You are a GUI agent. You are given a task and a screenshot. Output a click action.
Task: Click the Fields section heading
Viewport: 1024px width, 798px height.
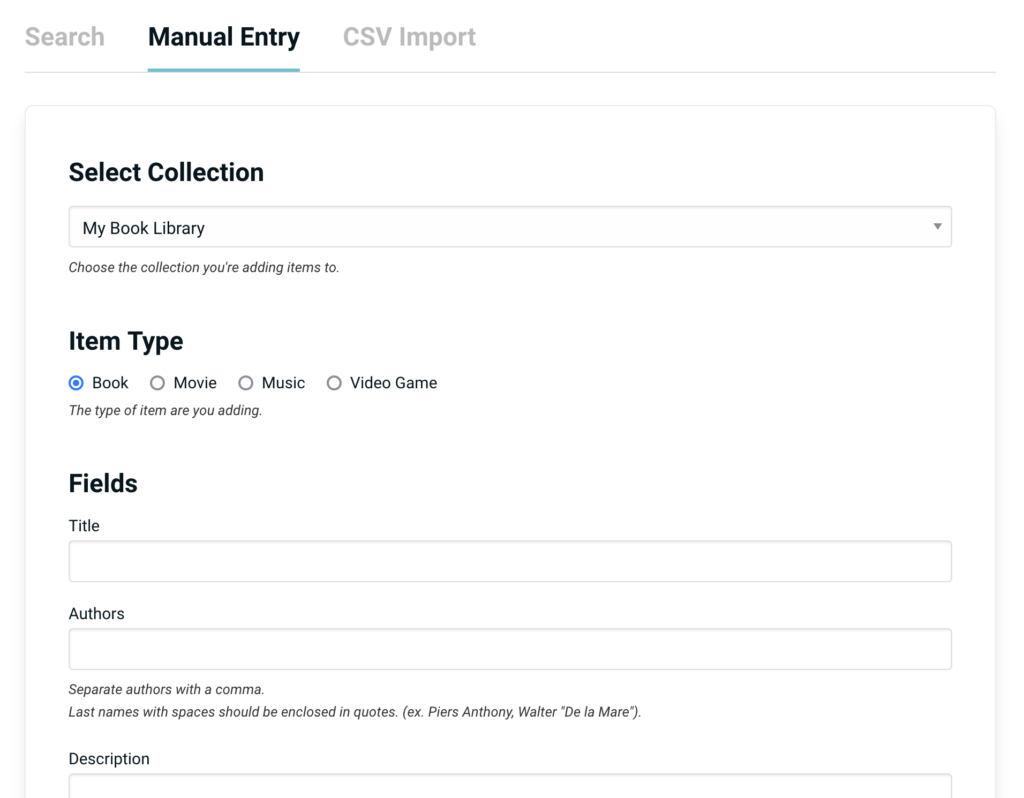coord(103,483)
